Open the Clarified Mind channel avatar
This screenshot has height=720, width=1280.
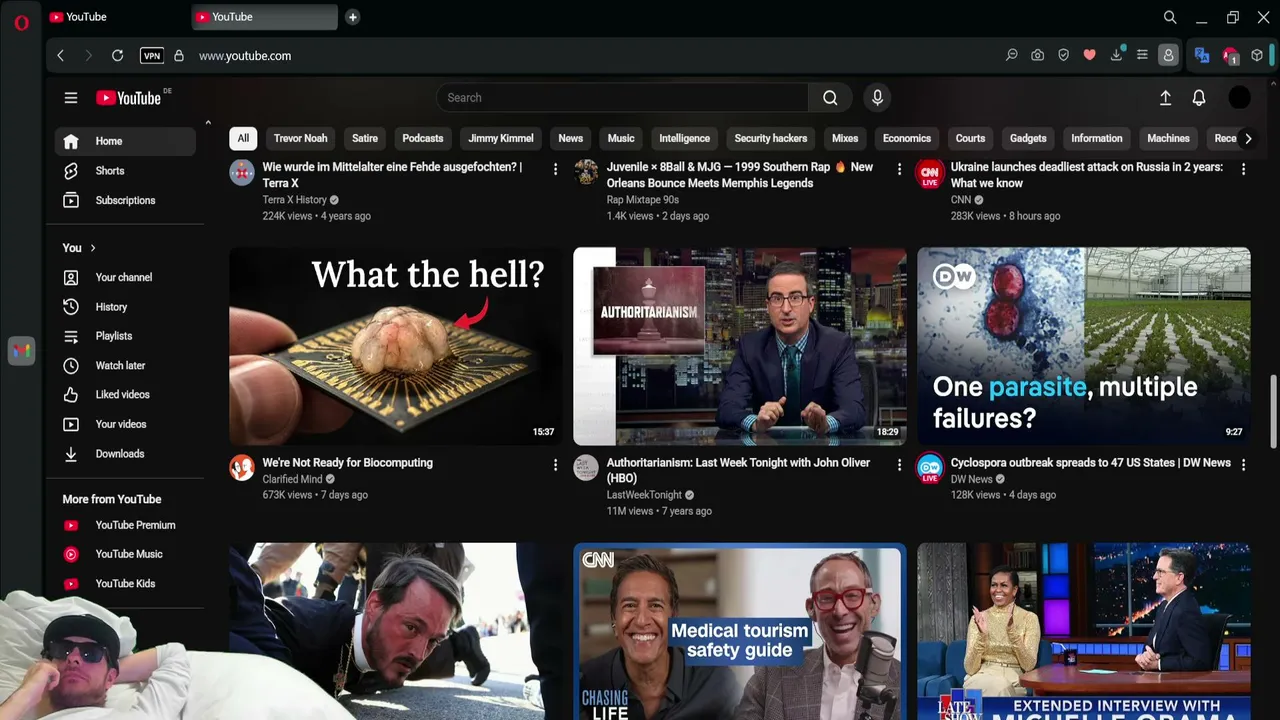(x=242, y=468)
